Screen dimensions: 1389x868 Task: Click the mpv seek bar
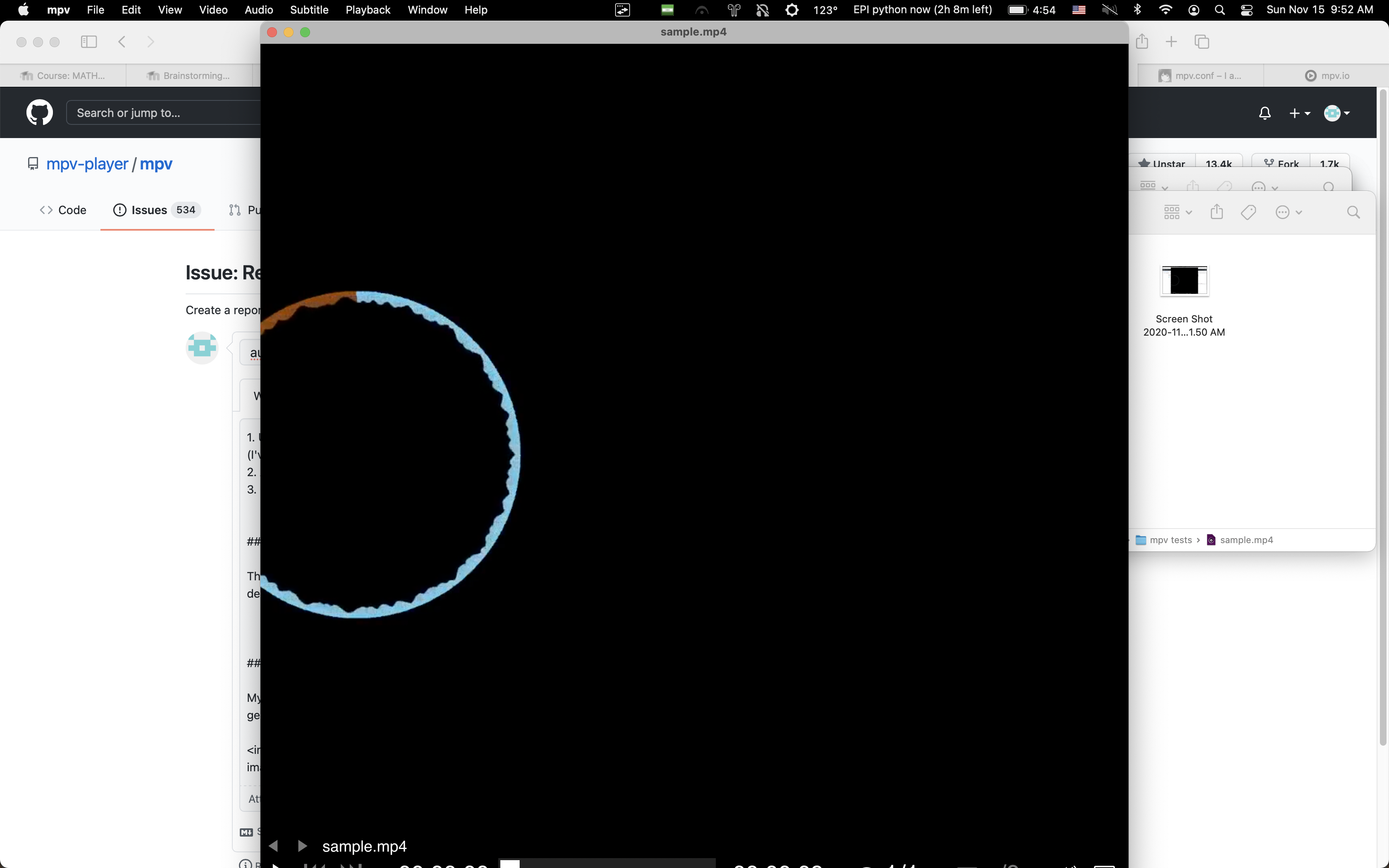[x=608, y=863]
